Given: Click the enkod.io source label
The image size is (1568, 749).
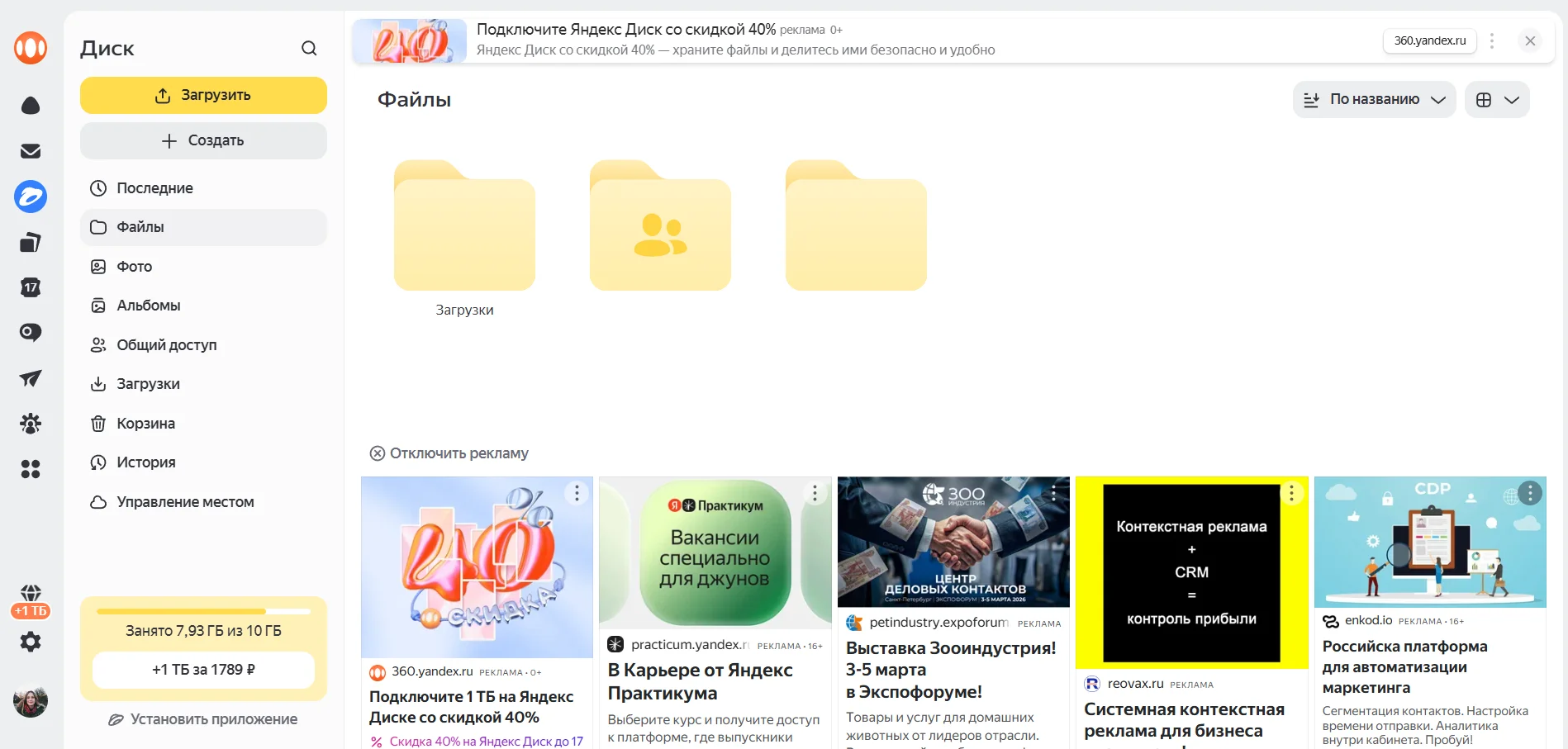Looking at the screenshot, I should tap(1368, 620).
